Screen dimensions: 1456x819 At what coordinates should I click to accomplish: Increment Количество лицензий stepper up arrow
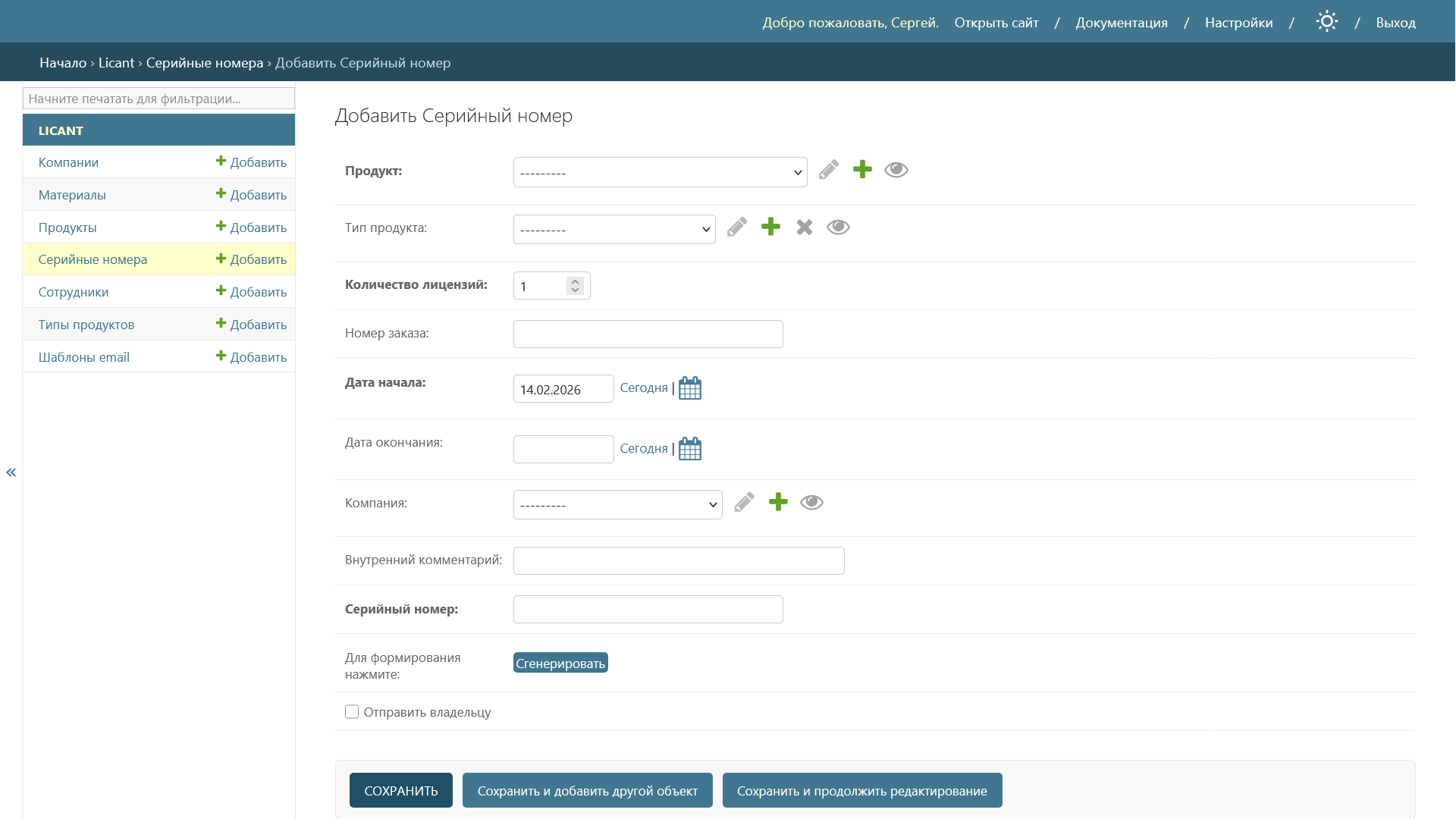coord(575,281)
